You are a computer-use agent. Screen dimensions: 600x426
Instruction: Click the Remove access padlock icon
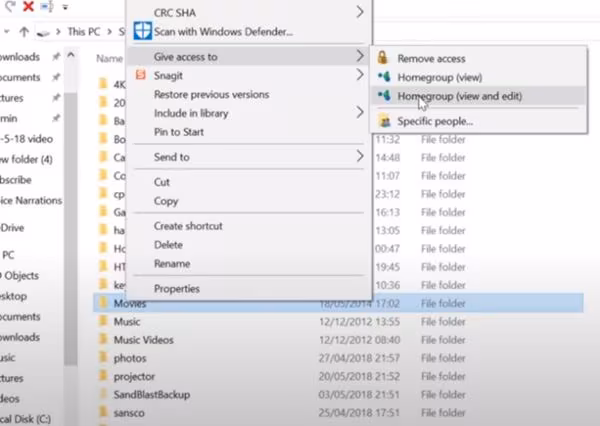(x=383, y=59)
